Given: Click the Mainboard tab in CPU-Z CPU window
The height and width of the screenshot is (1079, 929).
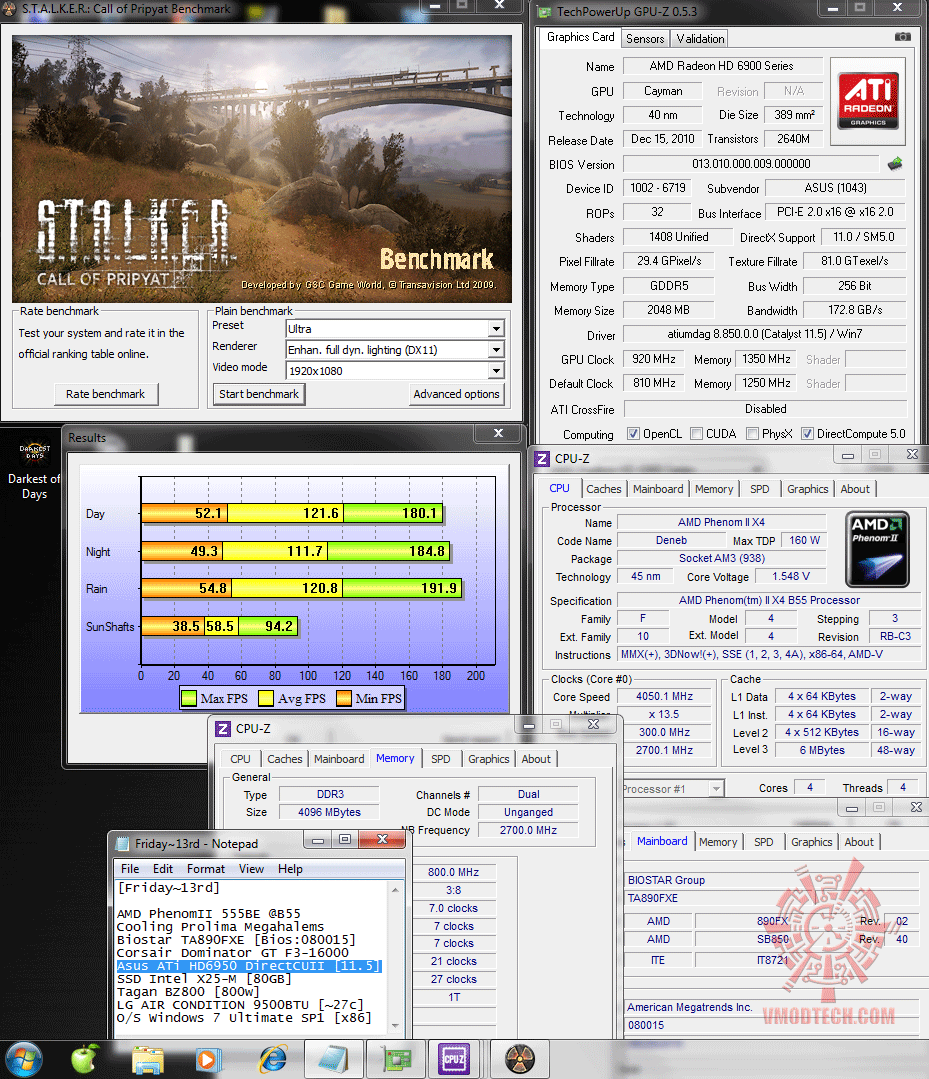Looking at the screenshot, I should click(658, 489).
